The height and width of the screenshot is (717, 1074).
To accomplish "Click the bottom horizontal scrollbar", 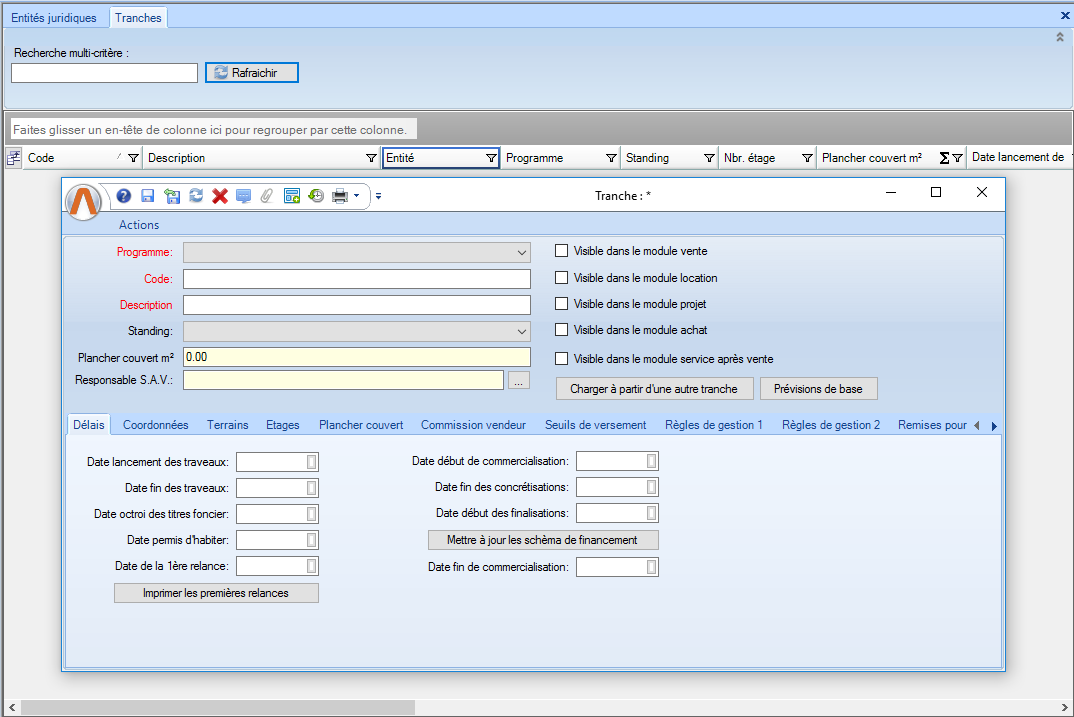I will point(217,707).
